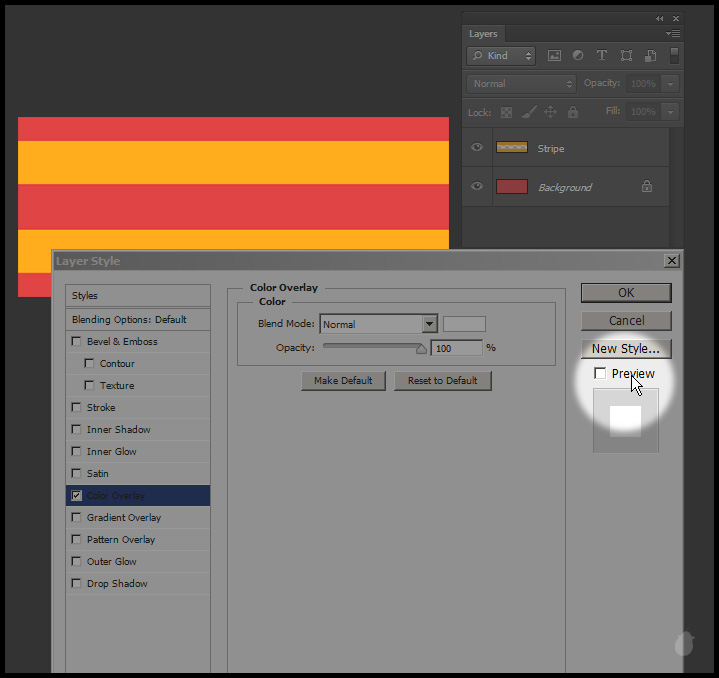The width and height of the screenshot is (719, 678).
Task: Click the Color Overlay color swatch
Action: point(464,324)
